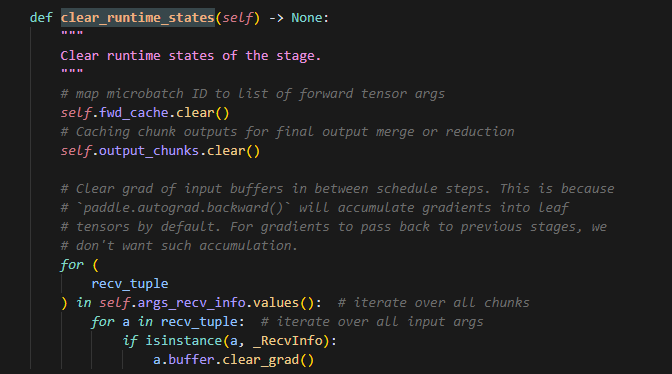Click the values() method call
This screenshot has height=374, width=672.
tap(284, 303)
